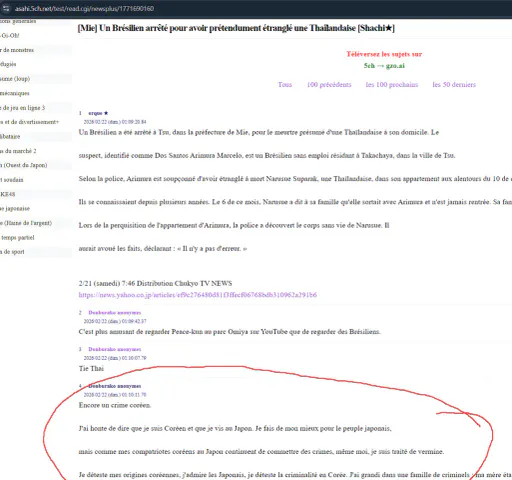Click the line starting 'Lors de la perquisition'

click(234, 226)
